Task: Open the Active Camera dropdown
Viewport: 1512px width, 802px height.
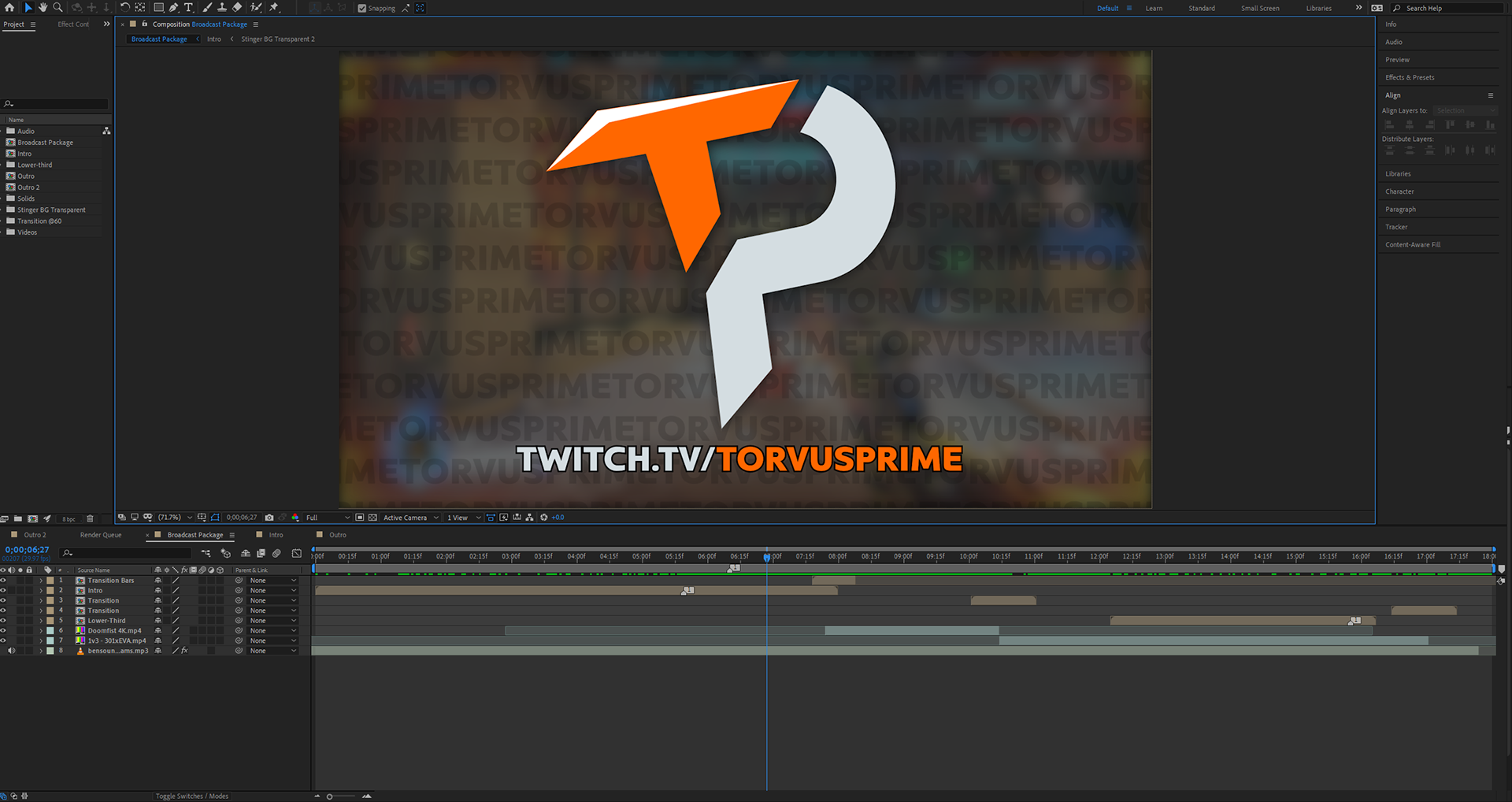Action: 410,518
